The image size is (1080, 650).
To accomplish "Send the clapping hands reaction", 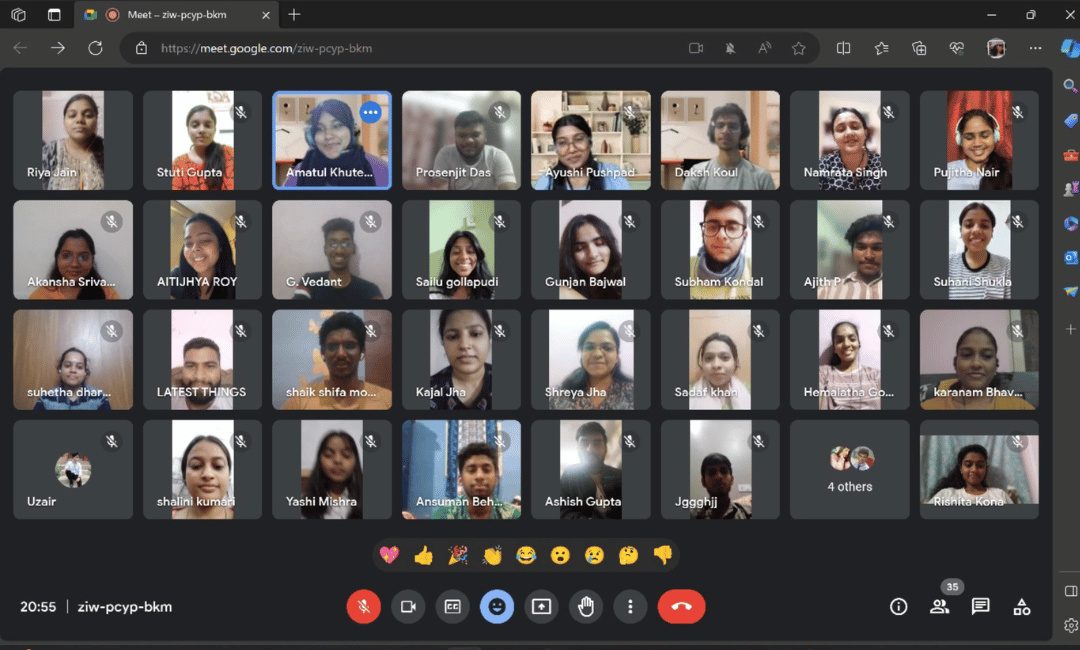I will (492, 555).
